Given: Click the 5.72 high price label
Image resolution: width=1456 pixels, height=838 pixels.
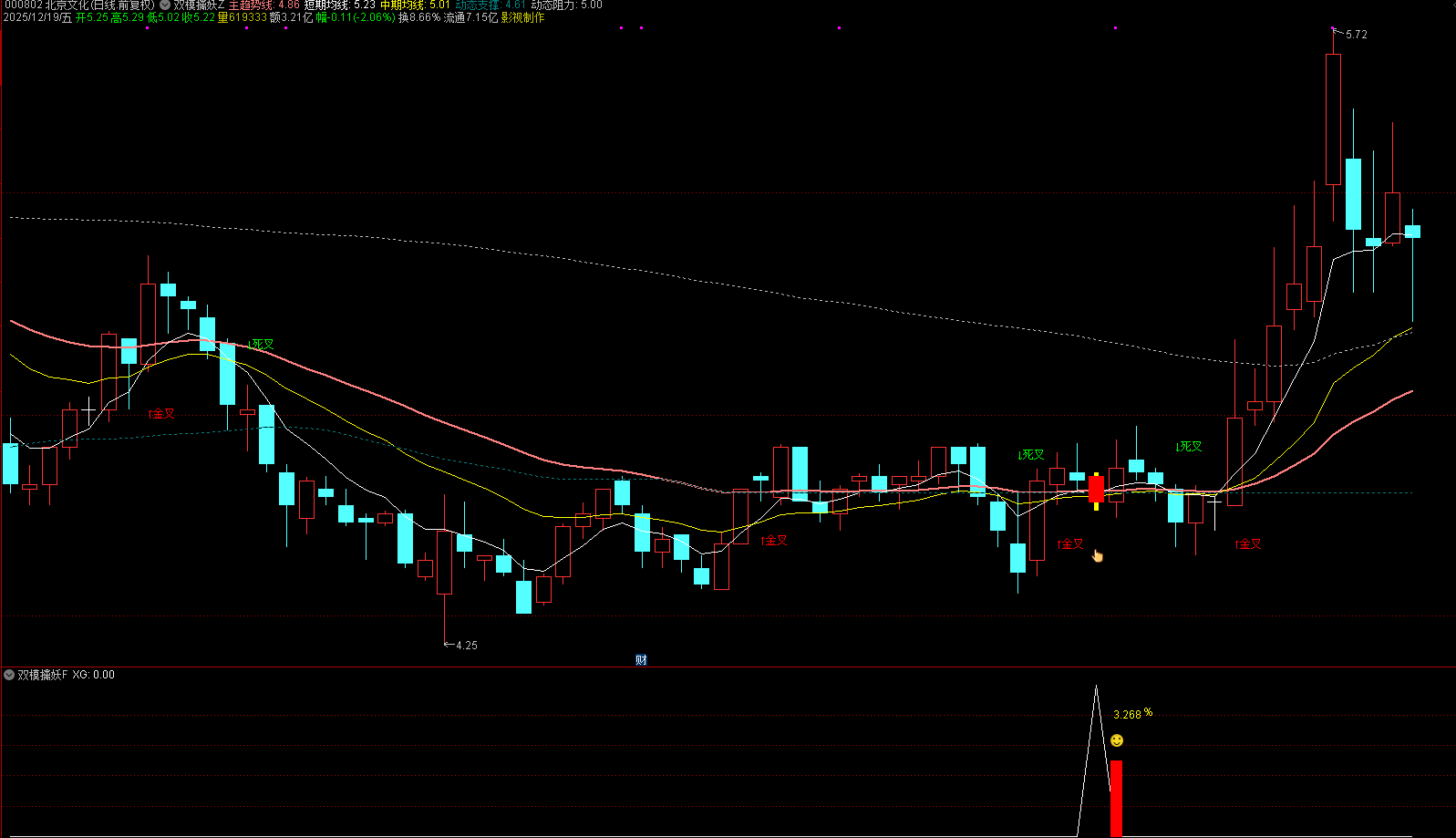Looking at the screenshot, I should 1356,35.
